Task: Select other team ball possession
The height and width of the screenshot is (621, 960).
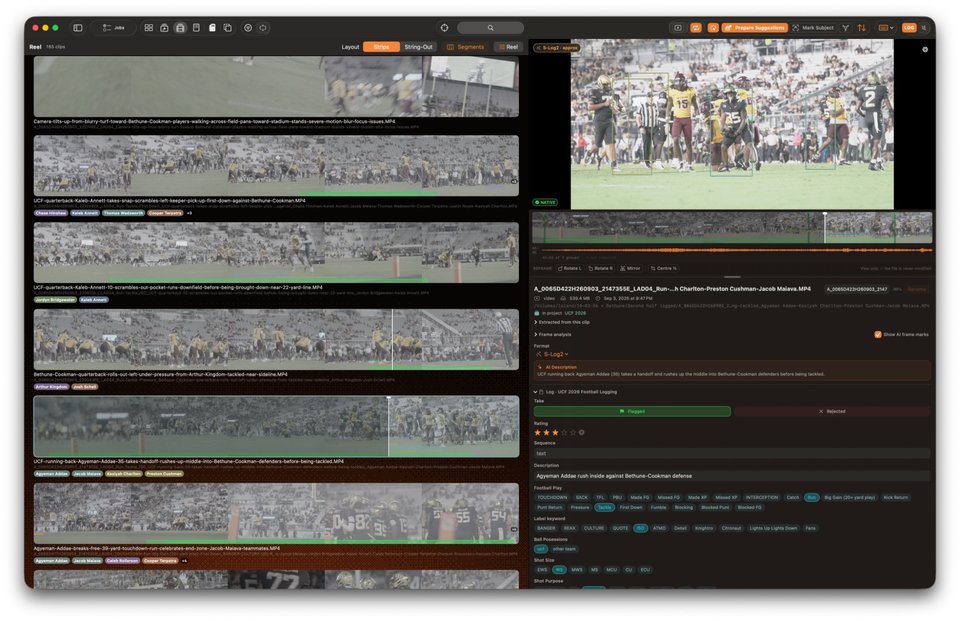Action: point(564,549)
